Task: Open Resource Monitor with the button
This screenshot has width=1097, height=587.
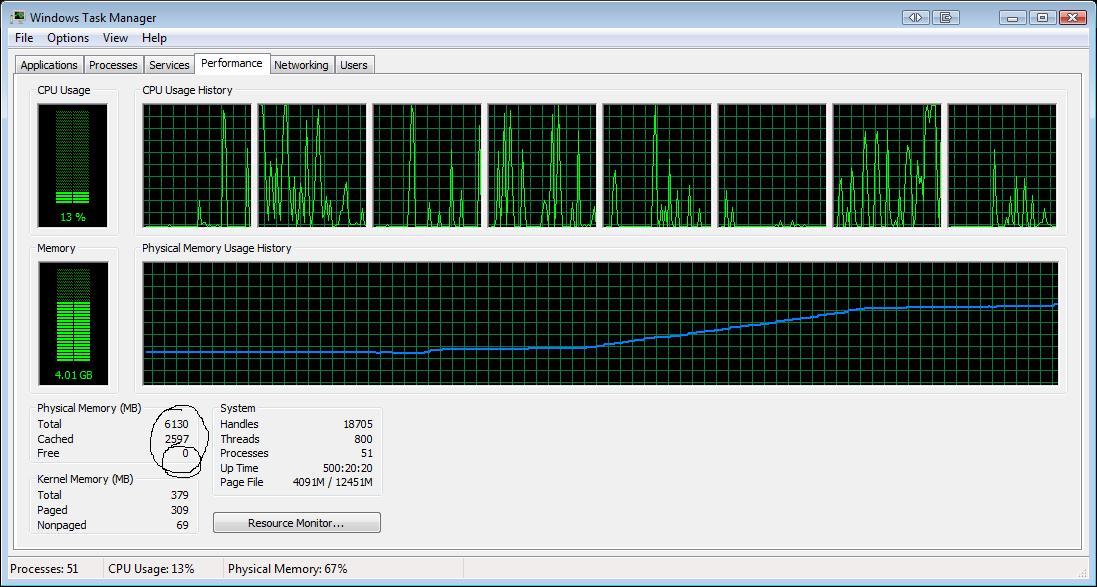Action: 297,523
